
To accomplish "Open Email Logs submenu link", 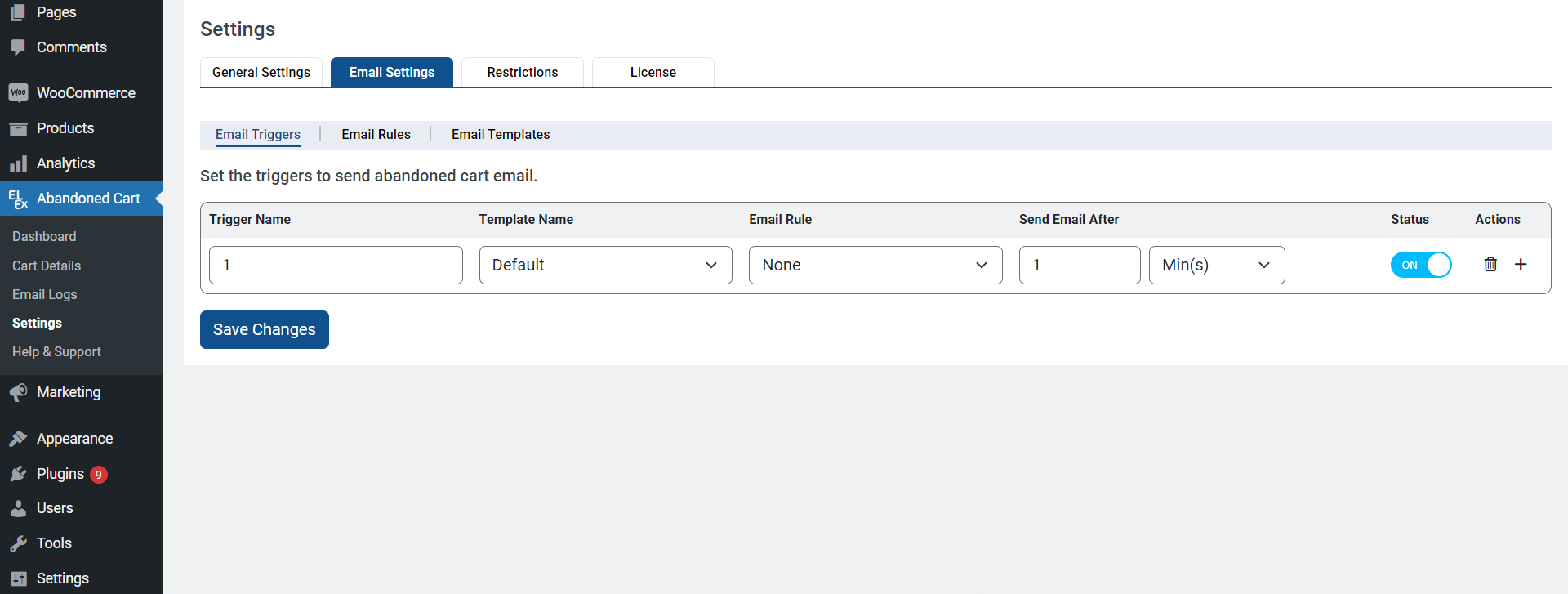I will [x=45, y=294].
